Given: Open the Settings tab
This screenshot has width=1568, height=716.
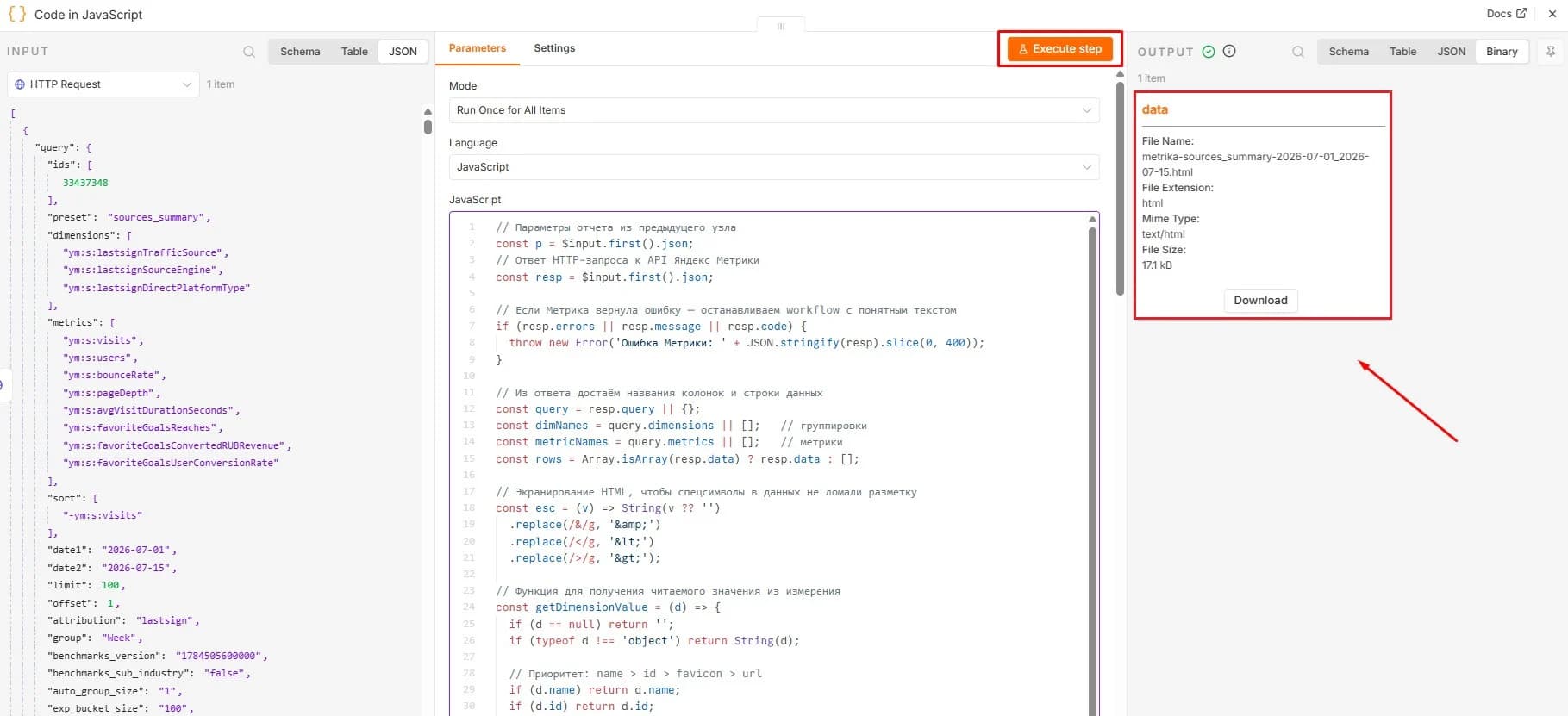Looking at the screenshot, I should point(554,48).
